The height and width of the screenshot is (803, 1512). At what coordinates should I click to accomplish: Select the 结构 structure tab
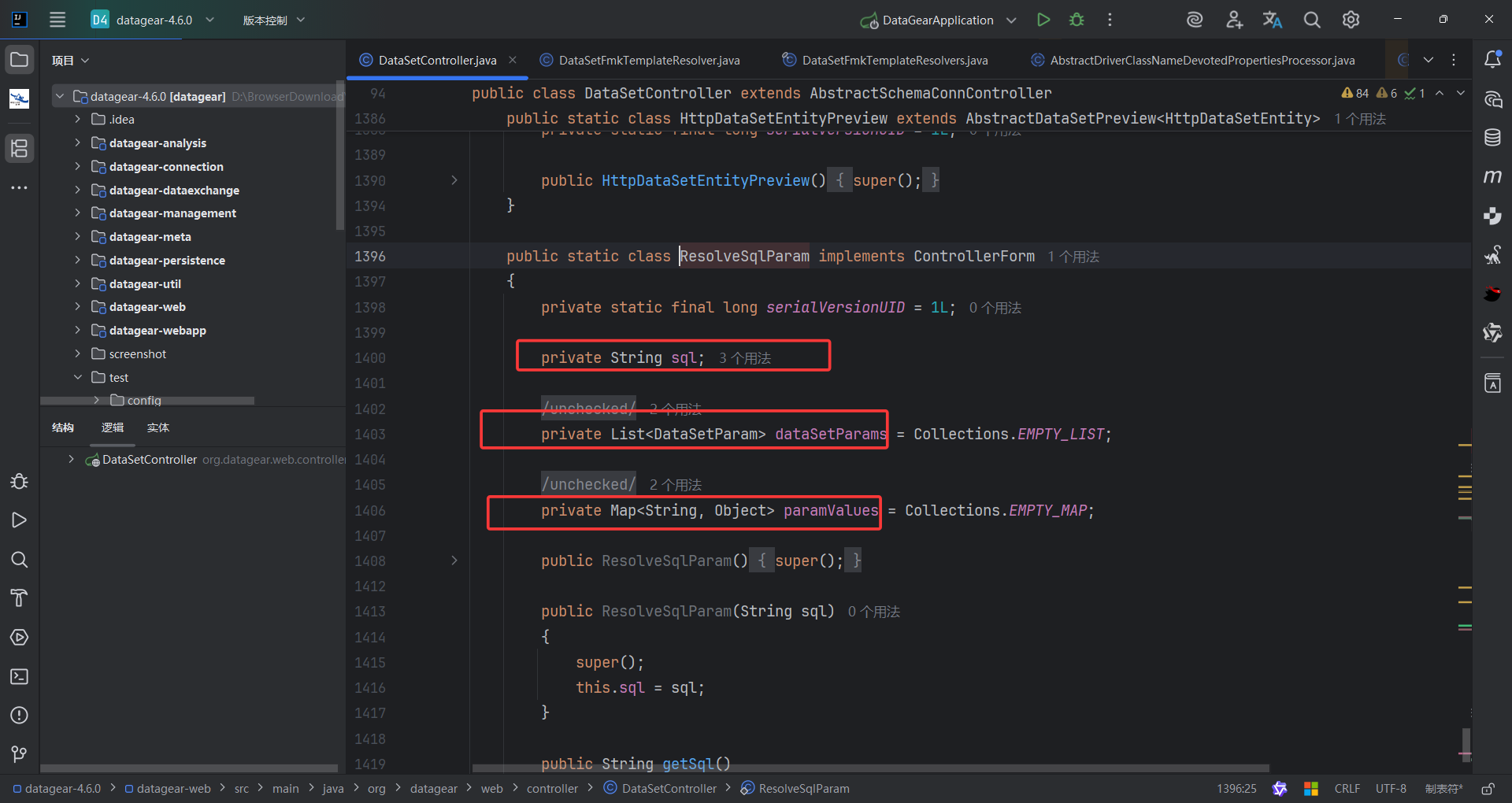63,427
